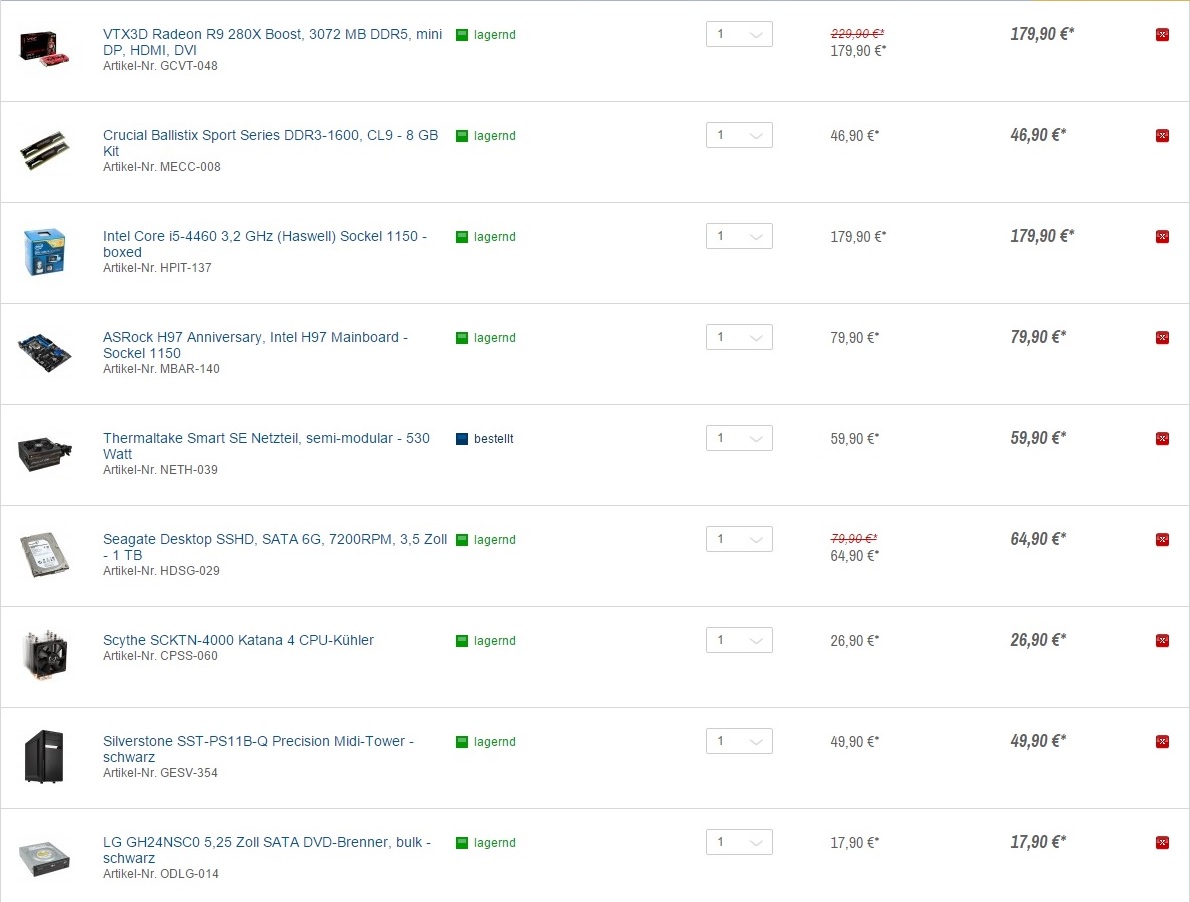
Task: Select text 'Artikel-Nr. HDSG-029'
Action: click(x=161, y=570)
